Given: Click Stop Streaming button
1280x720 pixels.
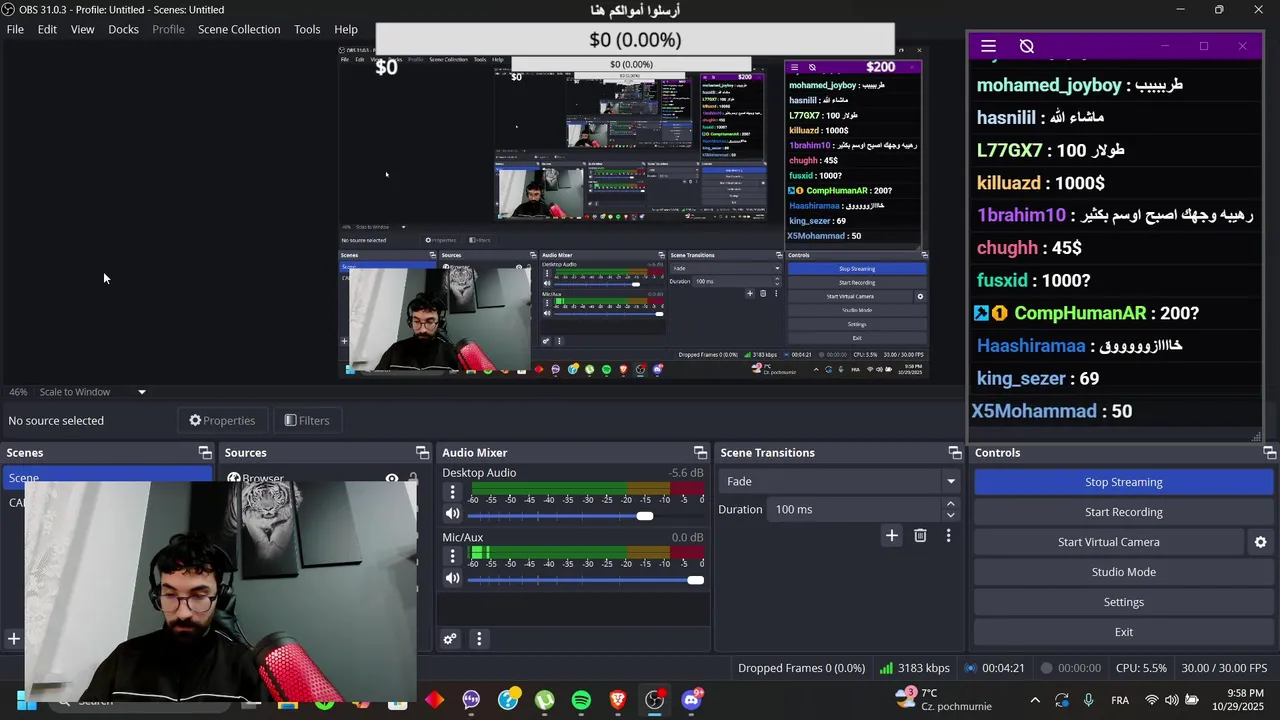Looking at the screenshot, I should tap(1123, 482).
